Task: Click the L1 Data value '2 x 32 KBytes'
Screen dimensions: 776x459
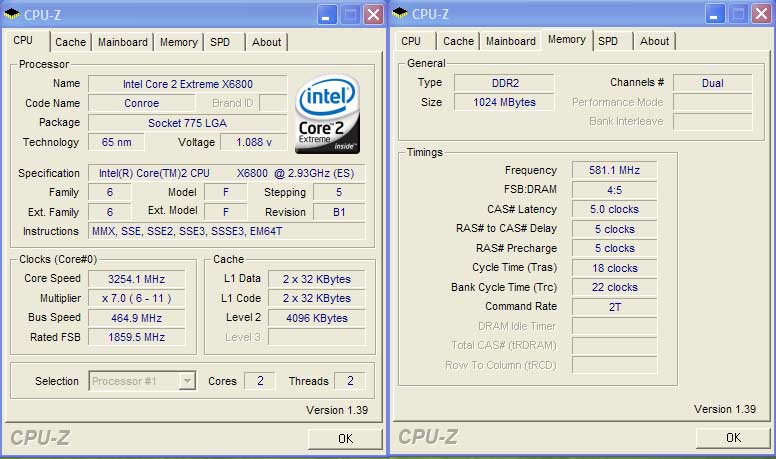Action: point(317,279)
